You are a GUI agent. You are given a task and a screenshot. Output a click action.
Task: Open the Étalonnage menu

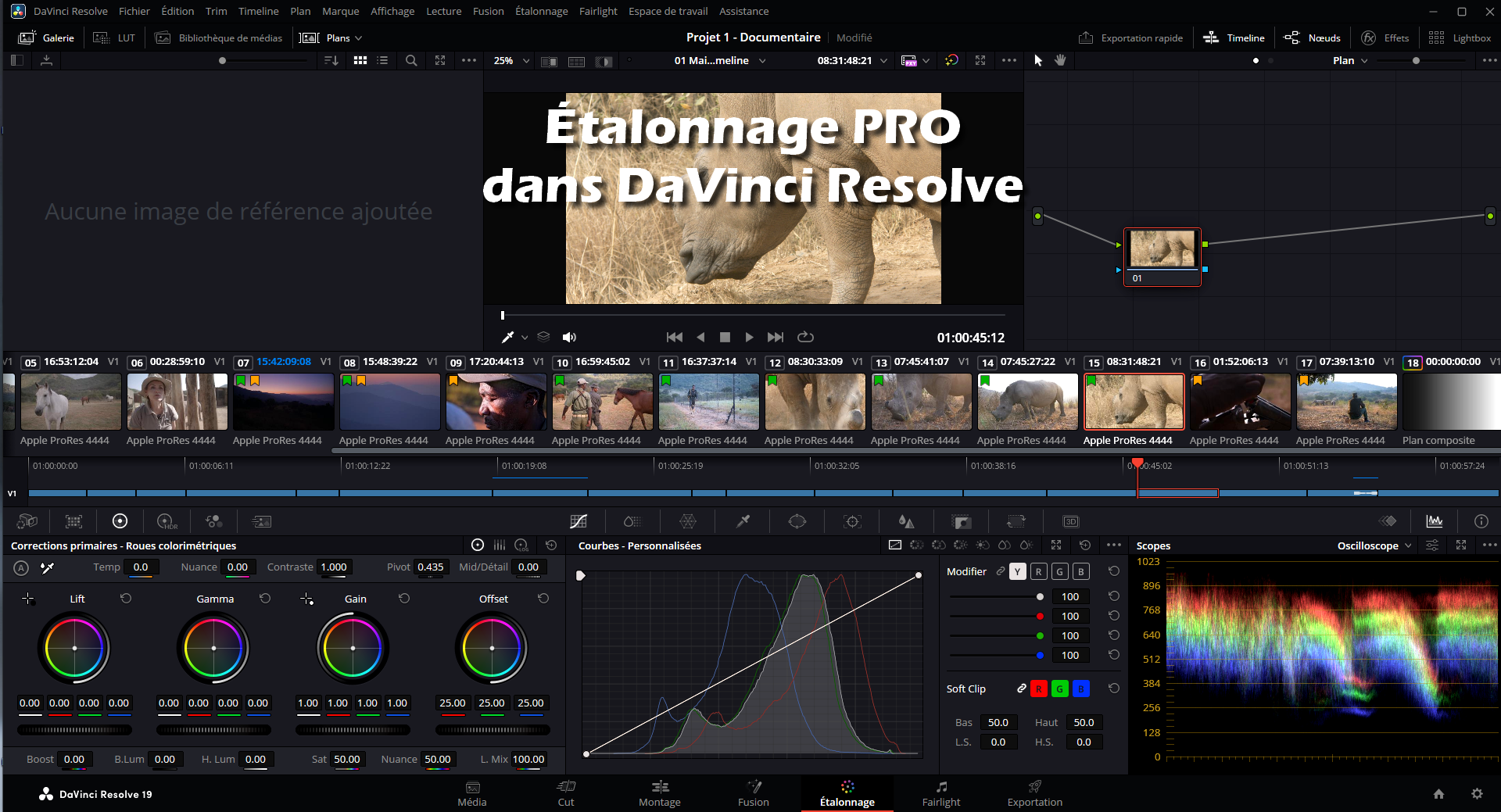tap(542, 11)
